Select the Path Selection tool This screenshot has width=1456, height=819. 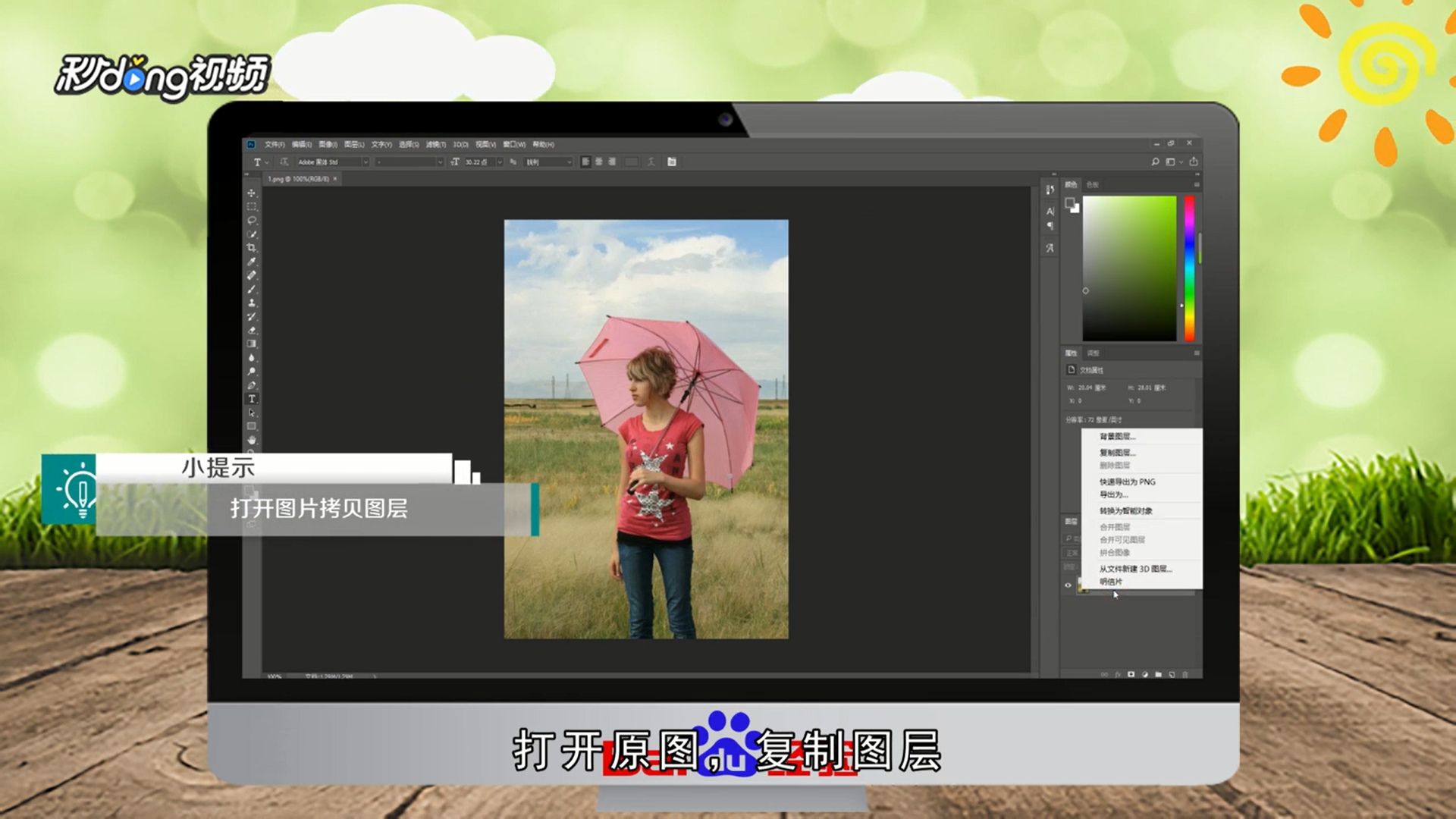pos(252,413)
